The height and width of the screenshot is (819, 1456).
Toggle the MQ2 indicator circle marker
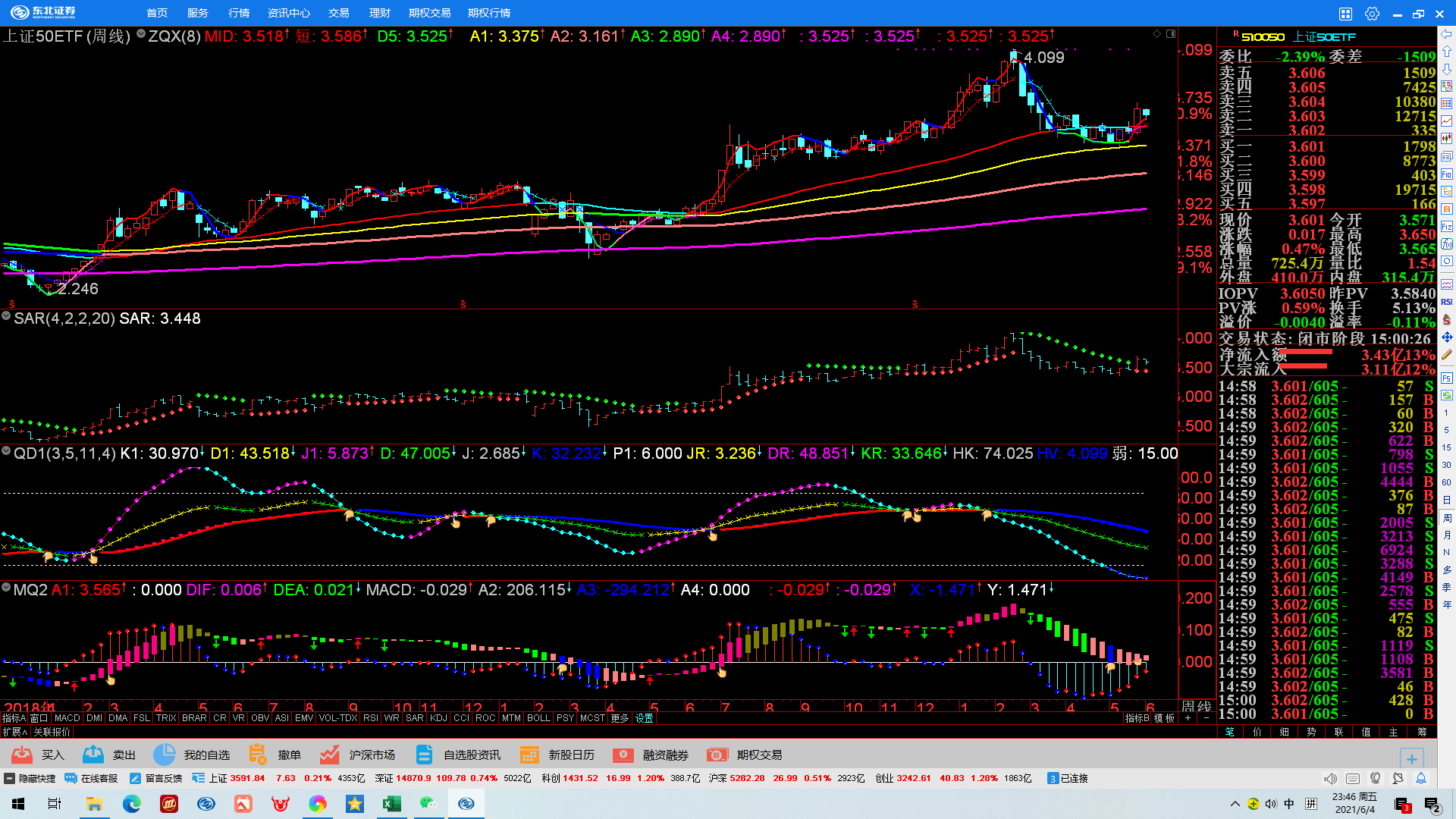click(6, 588)
